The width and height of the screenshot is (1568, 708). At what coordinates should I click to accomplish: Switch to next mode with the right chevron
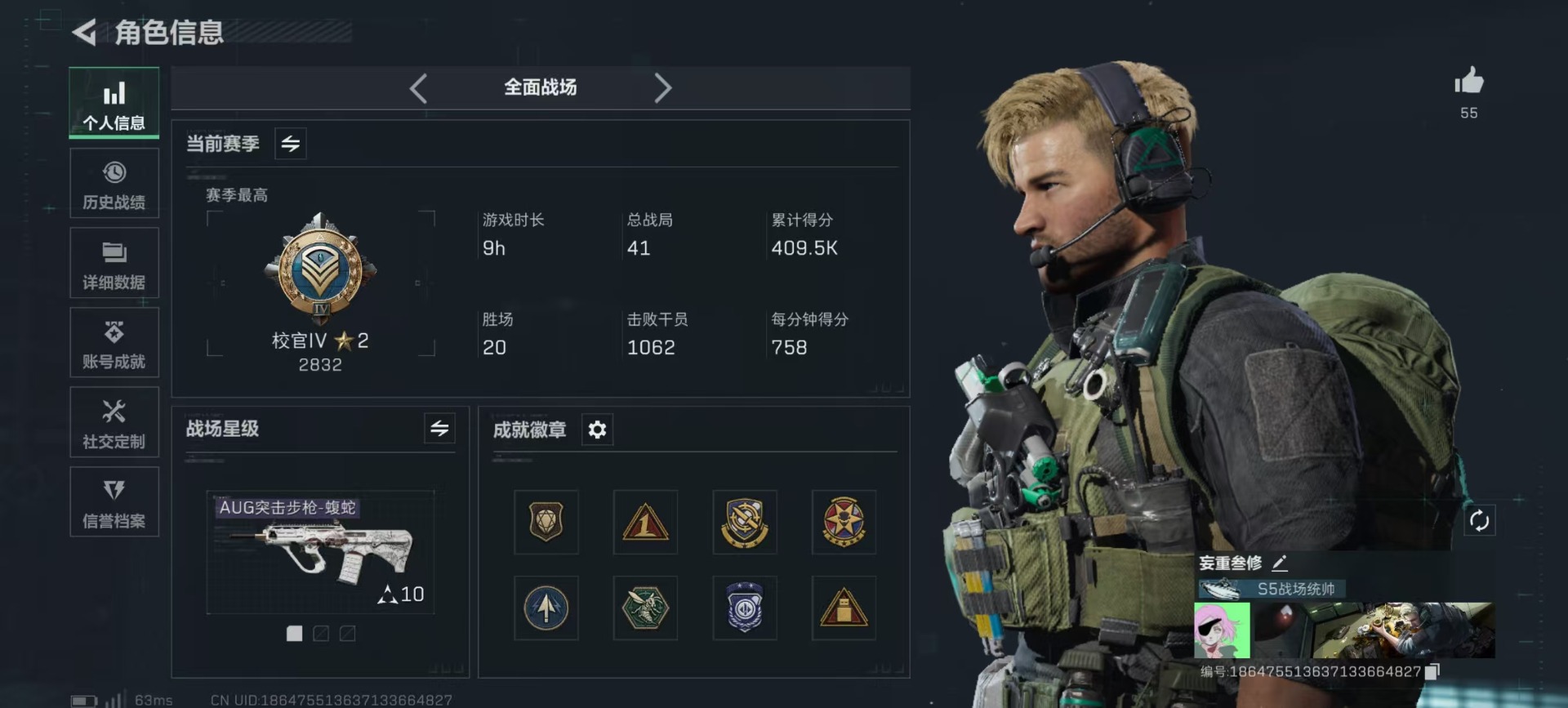(x=662, y=87)
